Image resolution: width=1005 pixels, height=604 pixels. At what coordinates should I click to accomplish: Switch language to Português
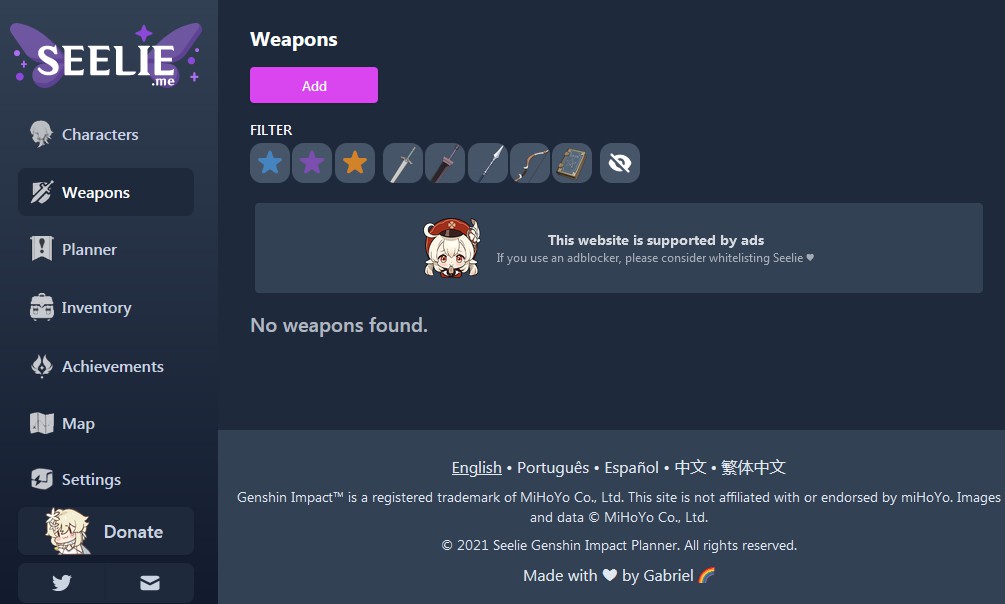point(553,467)
